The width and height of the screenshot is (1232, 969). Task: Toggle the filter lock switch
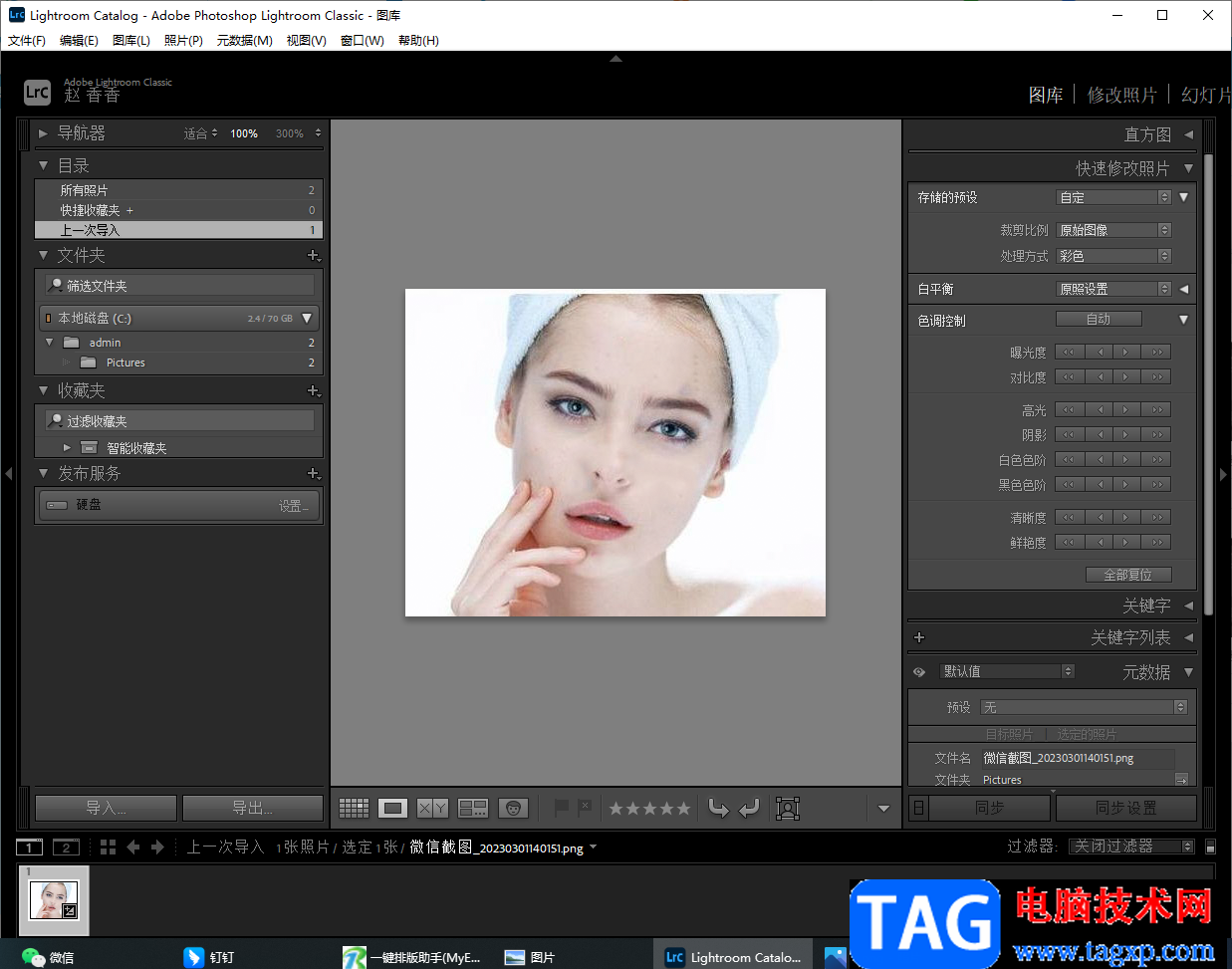click(x=1210, y=848)
